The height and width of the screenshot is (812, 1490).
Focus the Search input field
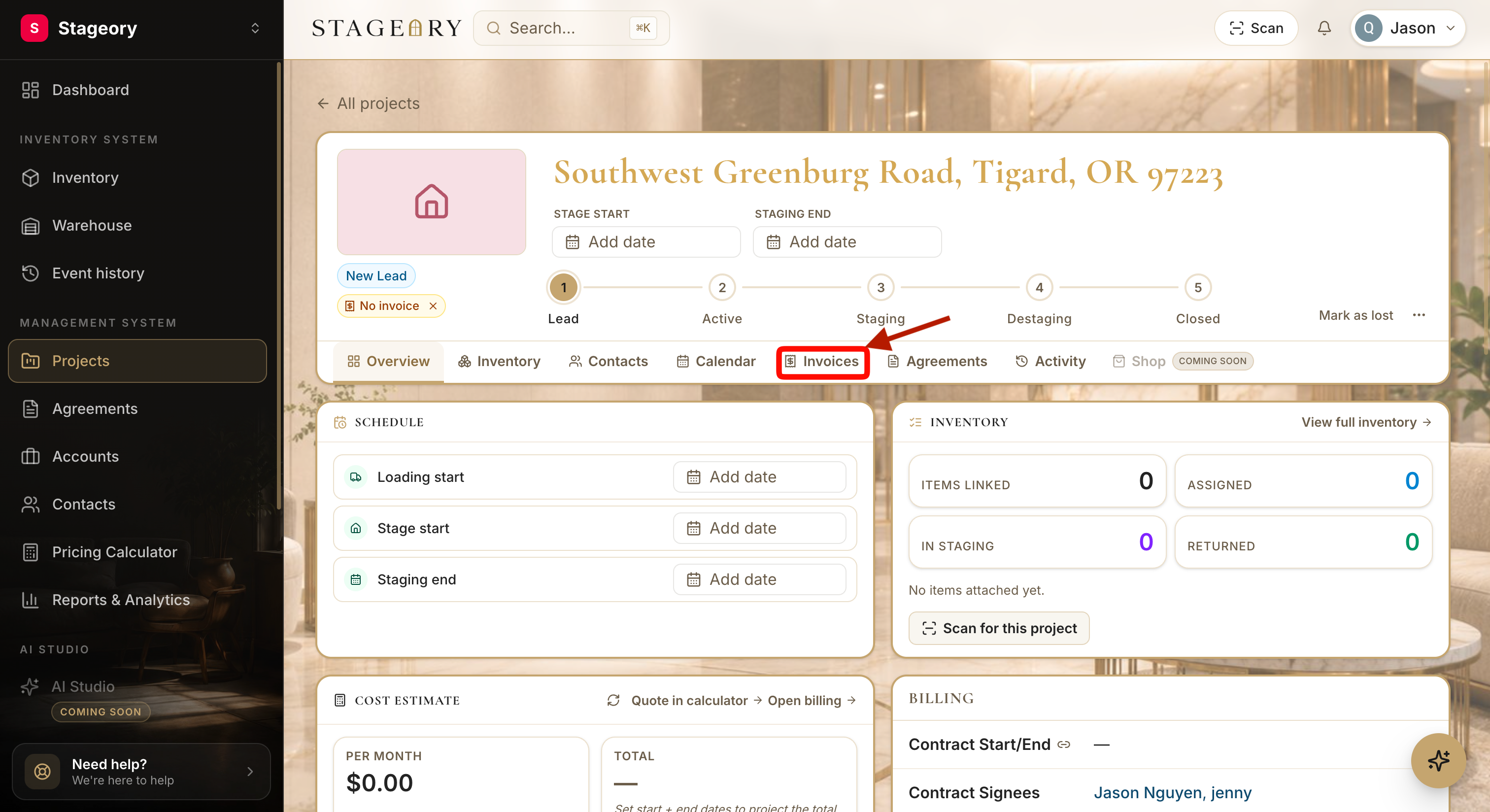click(571, 28)
